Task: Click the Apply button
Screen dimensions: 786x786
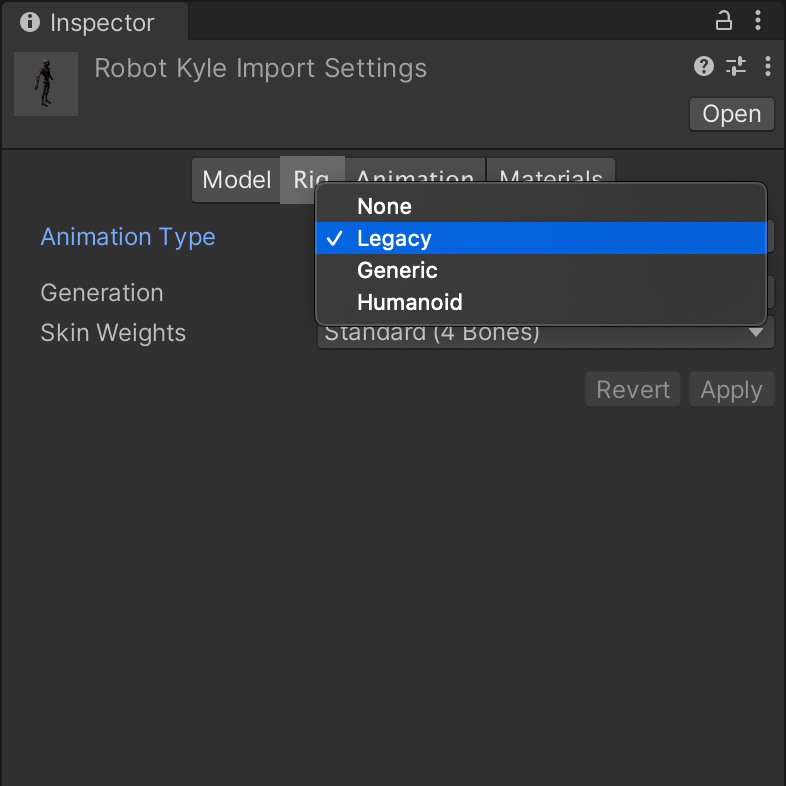Action: 731,390
